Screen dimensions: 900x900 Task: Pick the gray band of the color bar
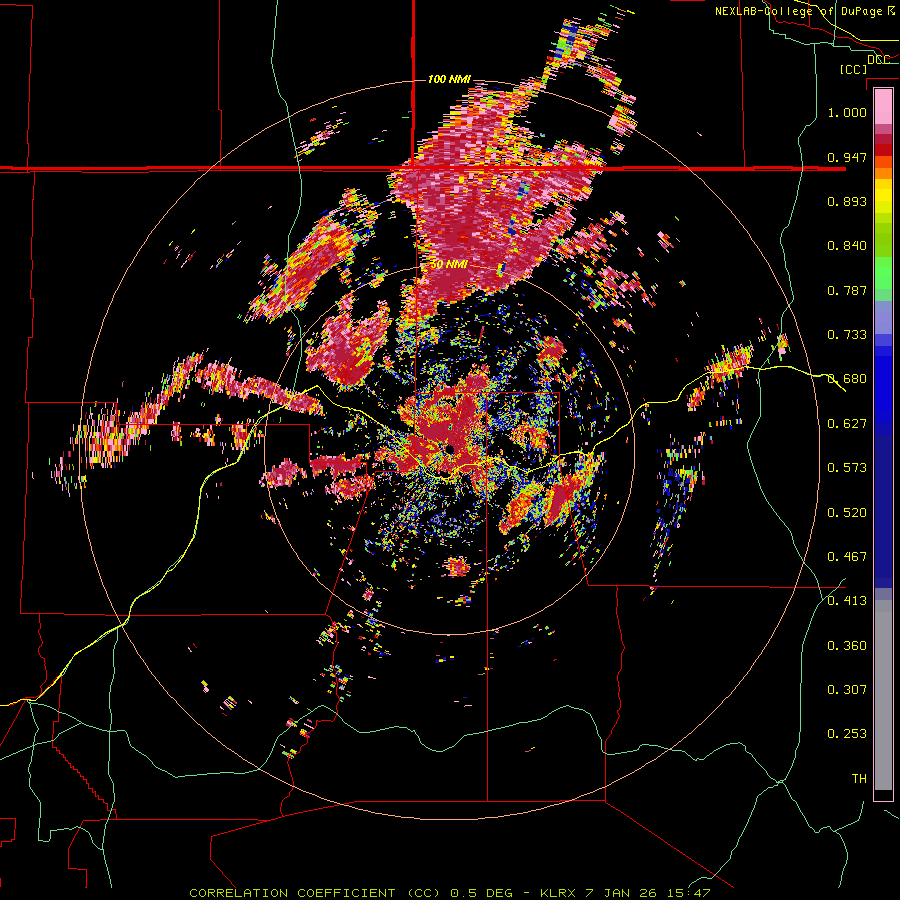tap(883, 695)
